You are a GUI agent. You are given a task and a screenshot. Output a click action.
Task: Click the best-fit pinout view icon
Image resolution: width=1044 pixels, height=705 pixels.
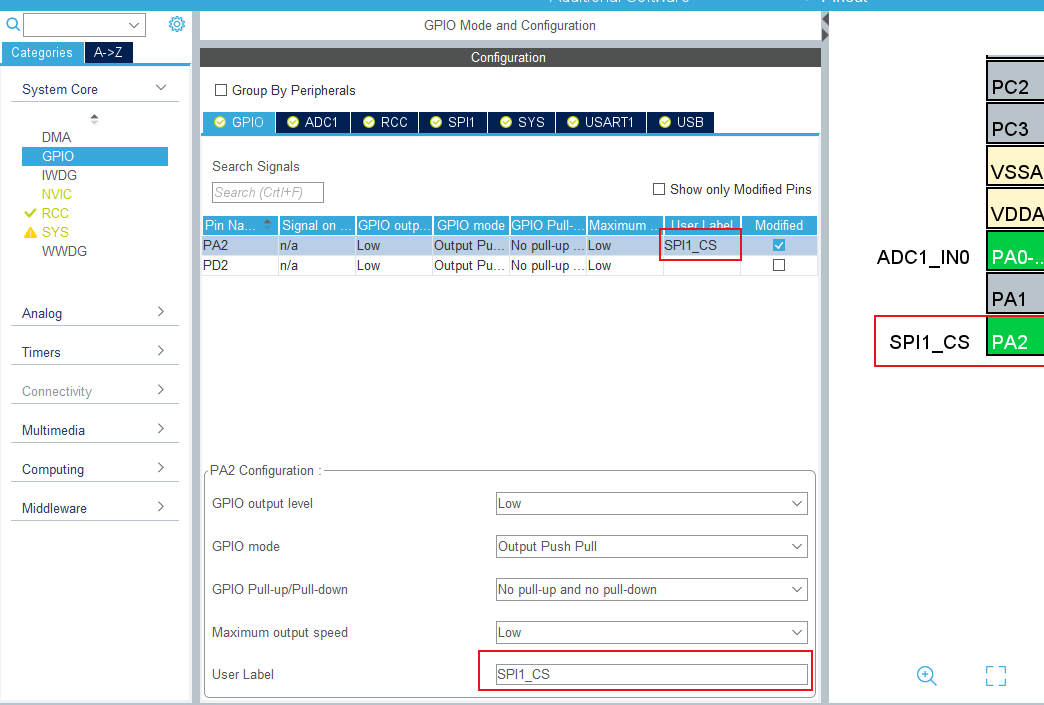coord(995,676)
